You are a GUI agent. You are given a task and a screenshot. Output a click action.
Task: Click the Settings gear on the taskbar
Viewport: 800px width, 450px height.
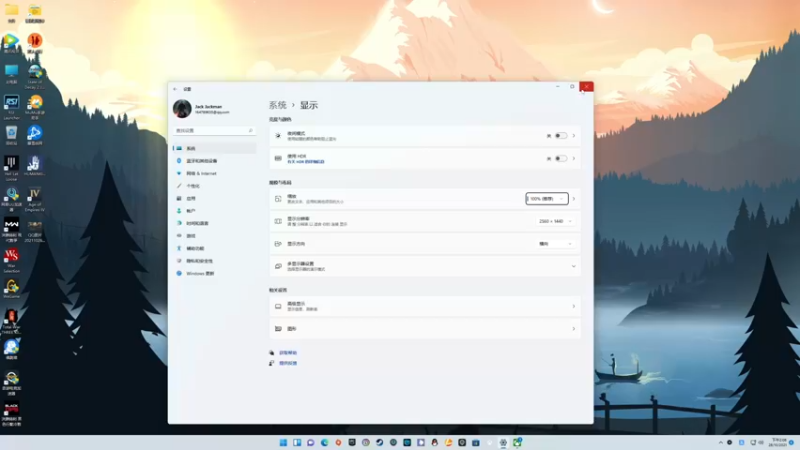503,443
